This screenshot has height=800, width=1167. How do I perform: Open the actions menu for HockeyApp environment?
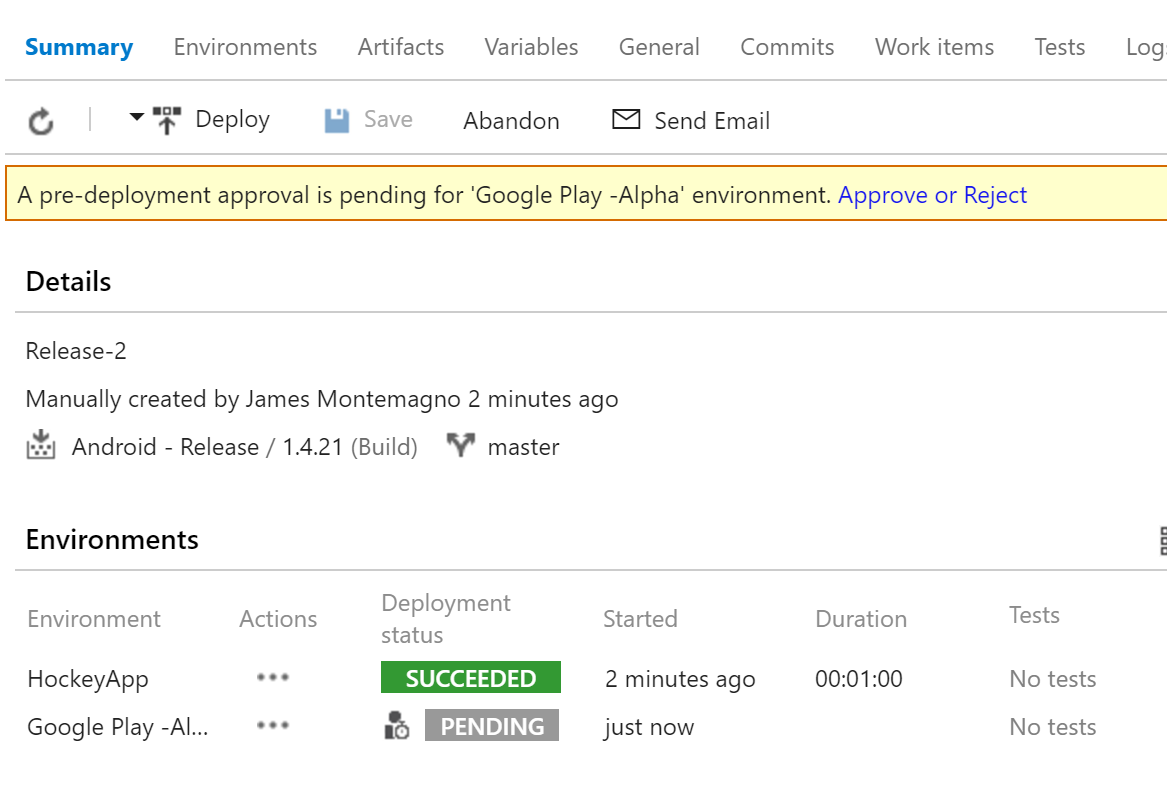click(272, 678)
